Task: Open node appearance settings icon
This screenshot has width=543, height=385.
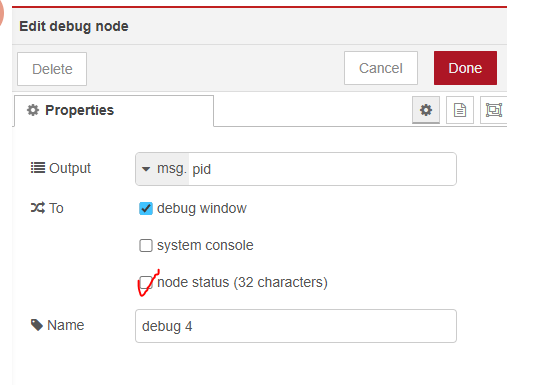Action: tap(493, 110)
